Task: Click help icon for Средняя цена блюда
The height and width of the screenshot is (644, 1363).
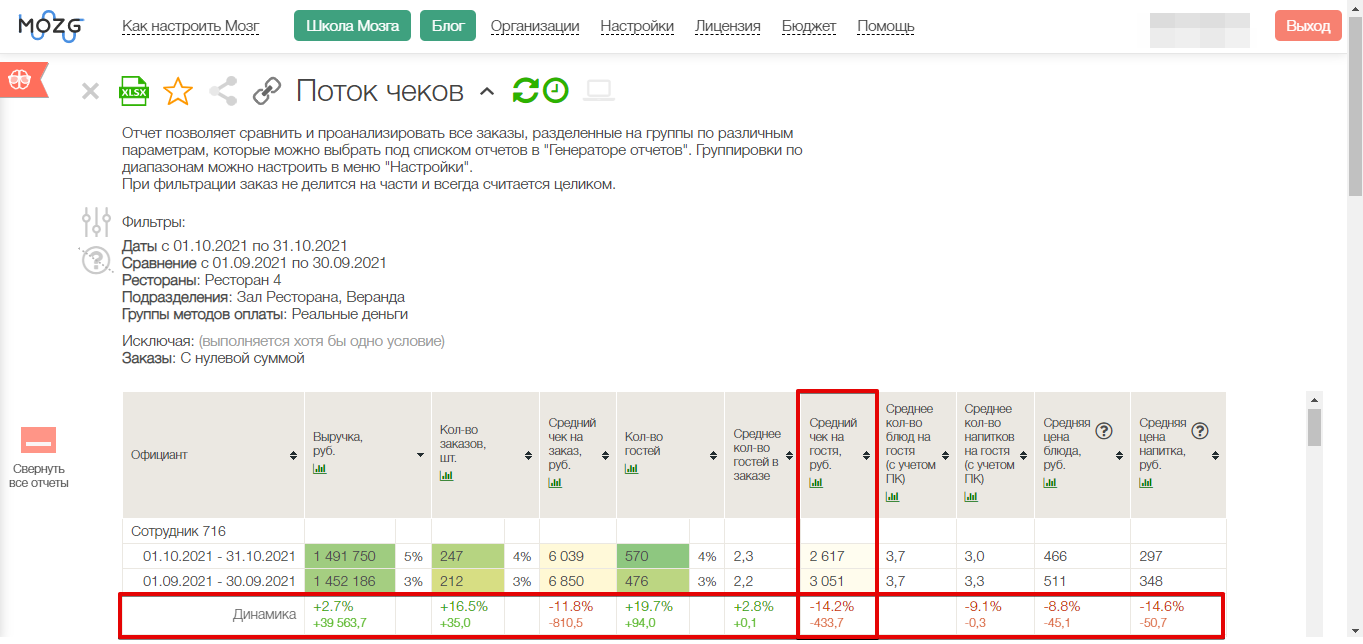Action: coord(1104,431)
